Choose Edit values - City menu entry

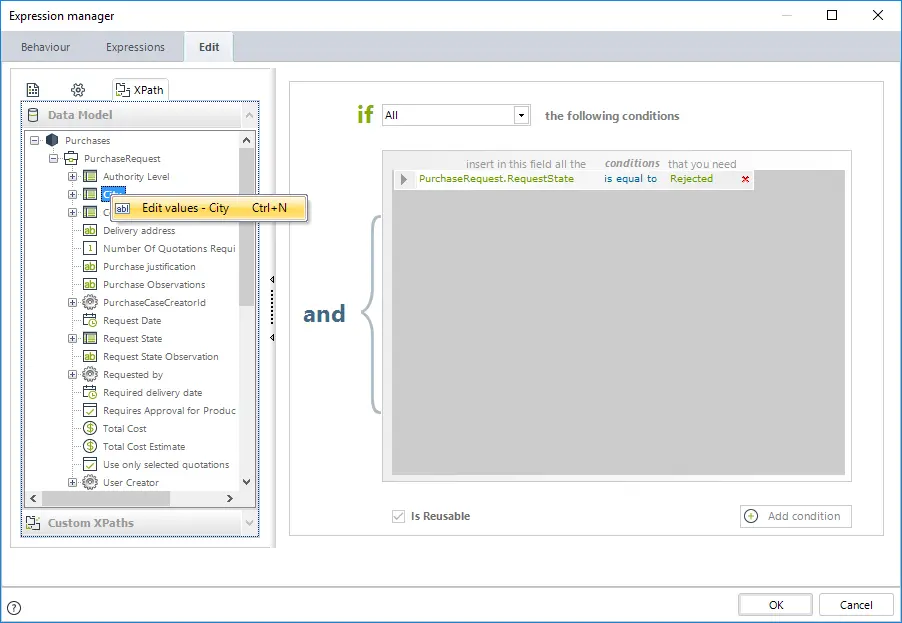[x=209, y=208]
